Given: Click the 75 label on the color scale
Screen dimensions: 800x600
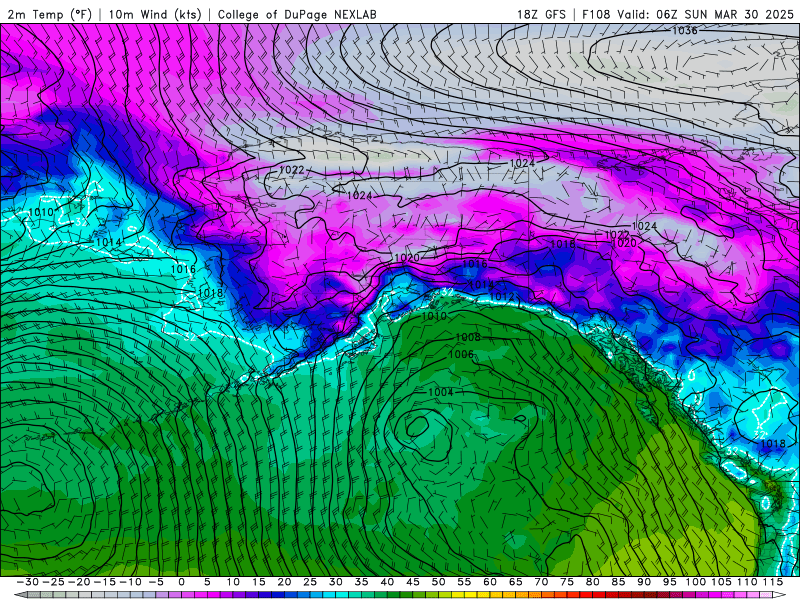Looking at the screenshot, I should pos(567,582).
